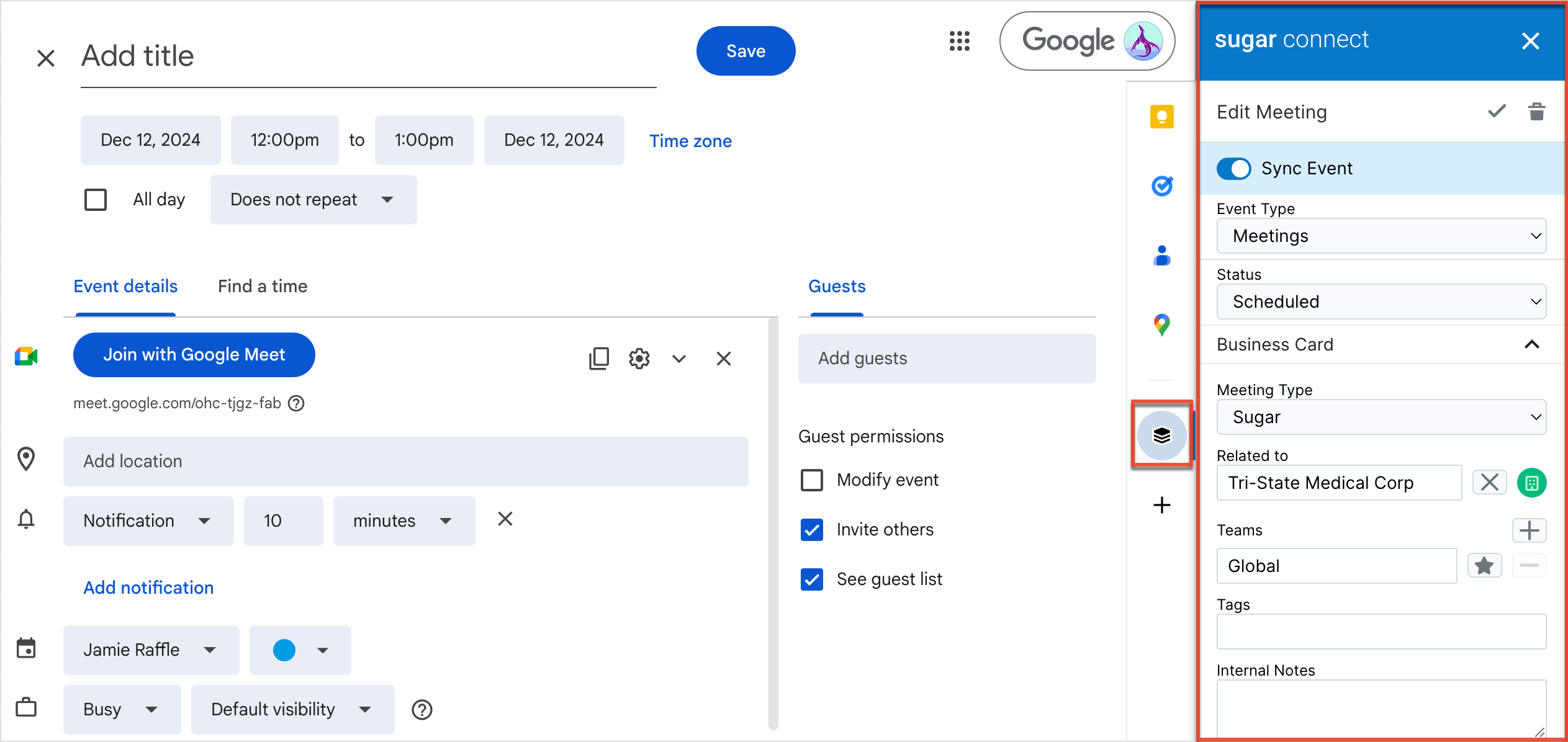
Task: Open Google Maps in the side panel
Action: 1161,324
